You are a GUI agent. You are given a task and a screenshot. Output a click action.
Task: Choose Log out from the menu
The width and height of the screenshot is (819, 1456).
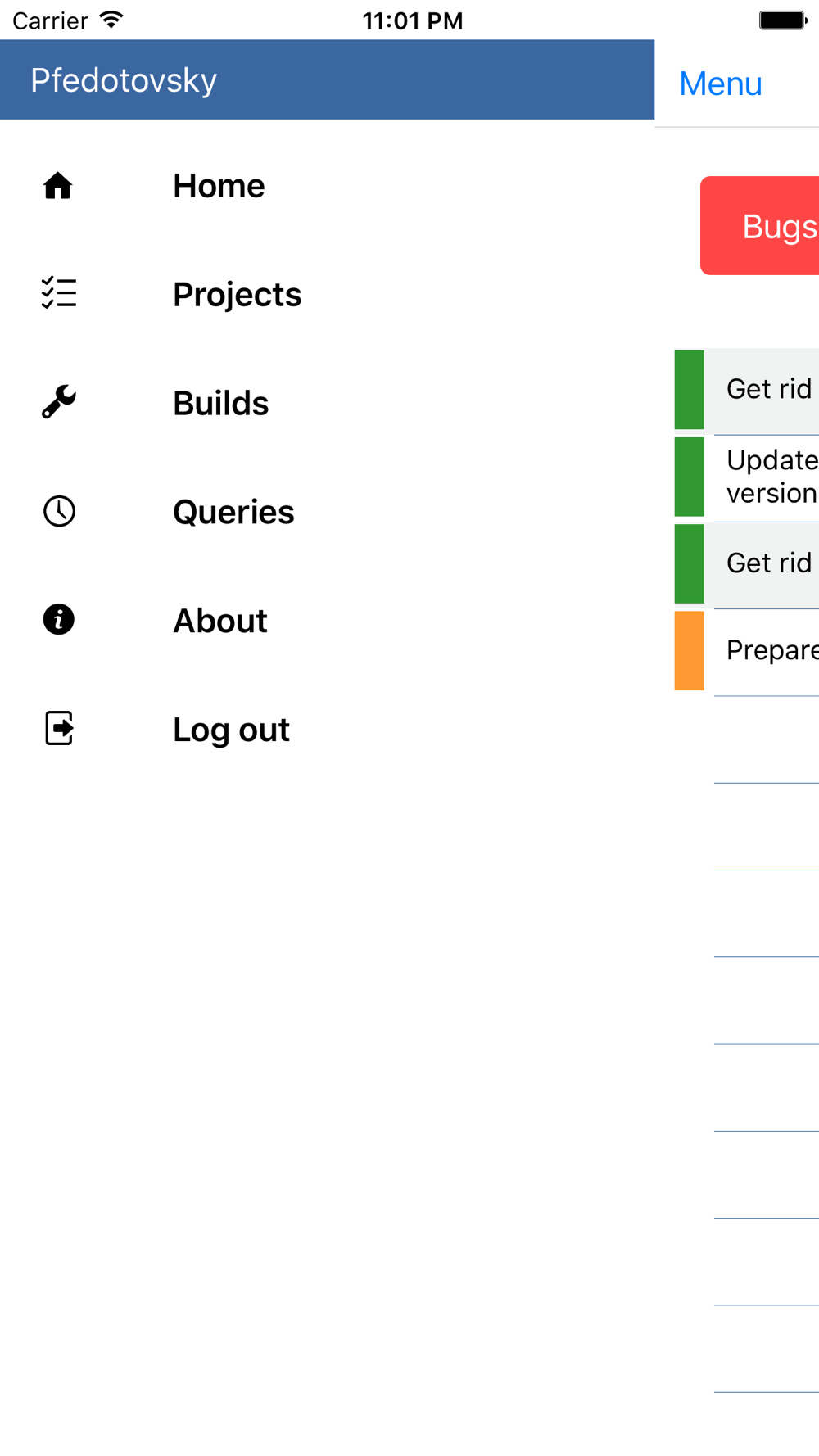231,730
